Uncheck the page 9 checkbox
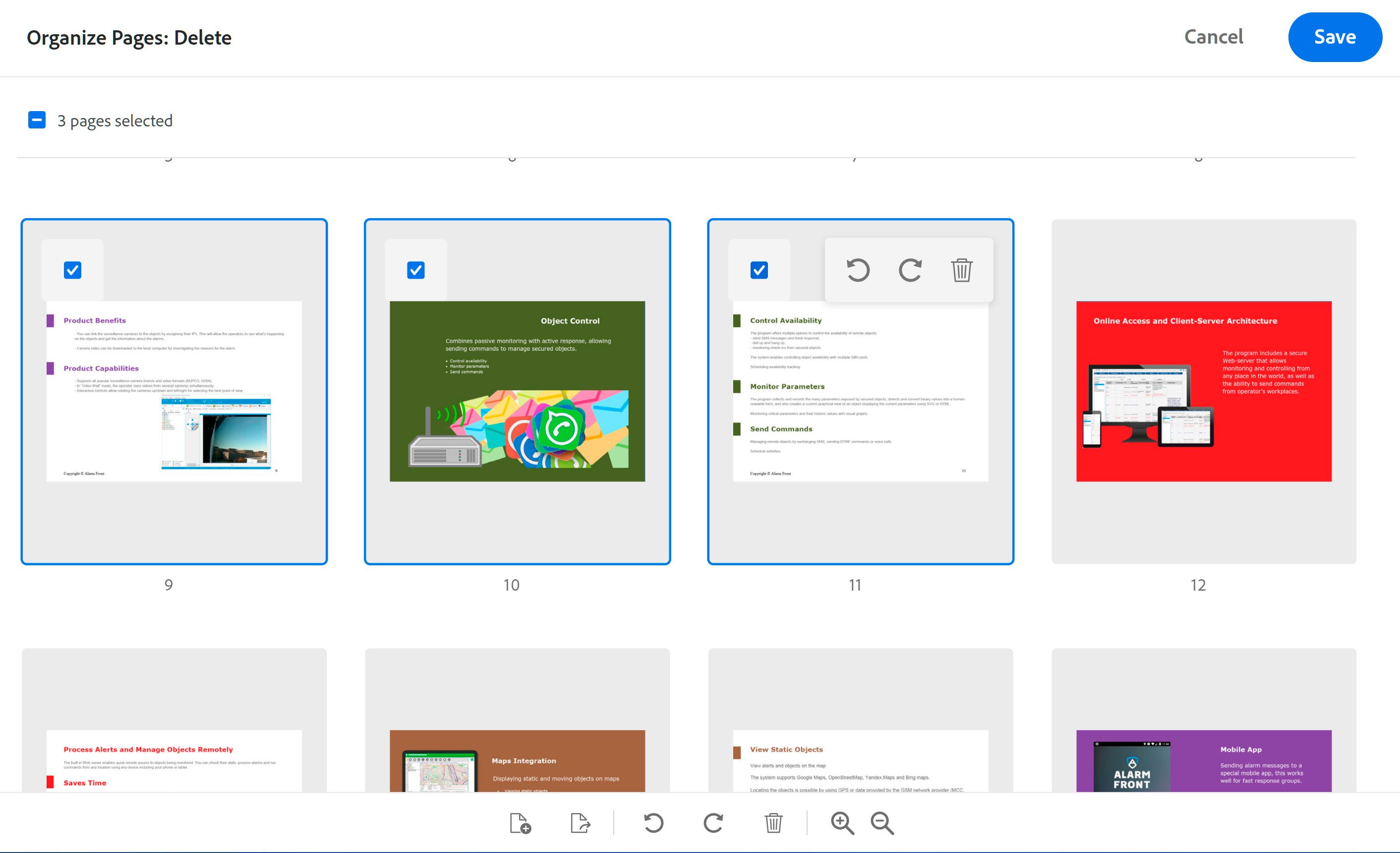Viewport: 1400px width, 853px height. click(x=73, y=270)
